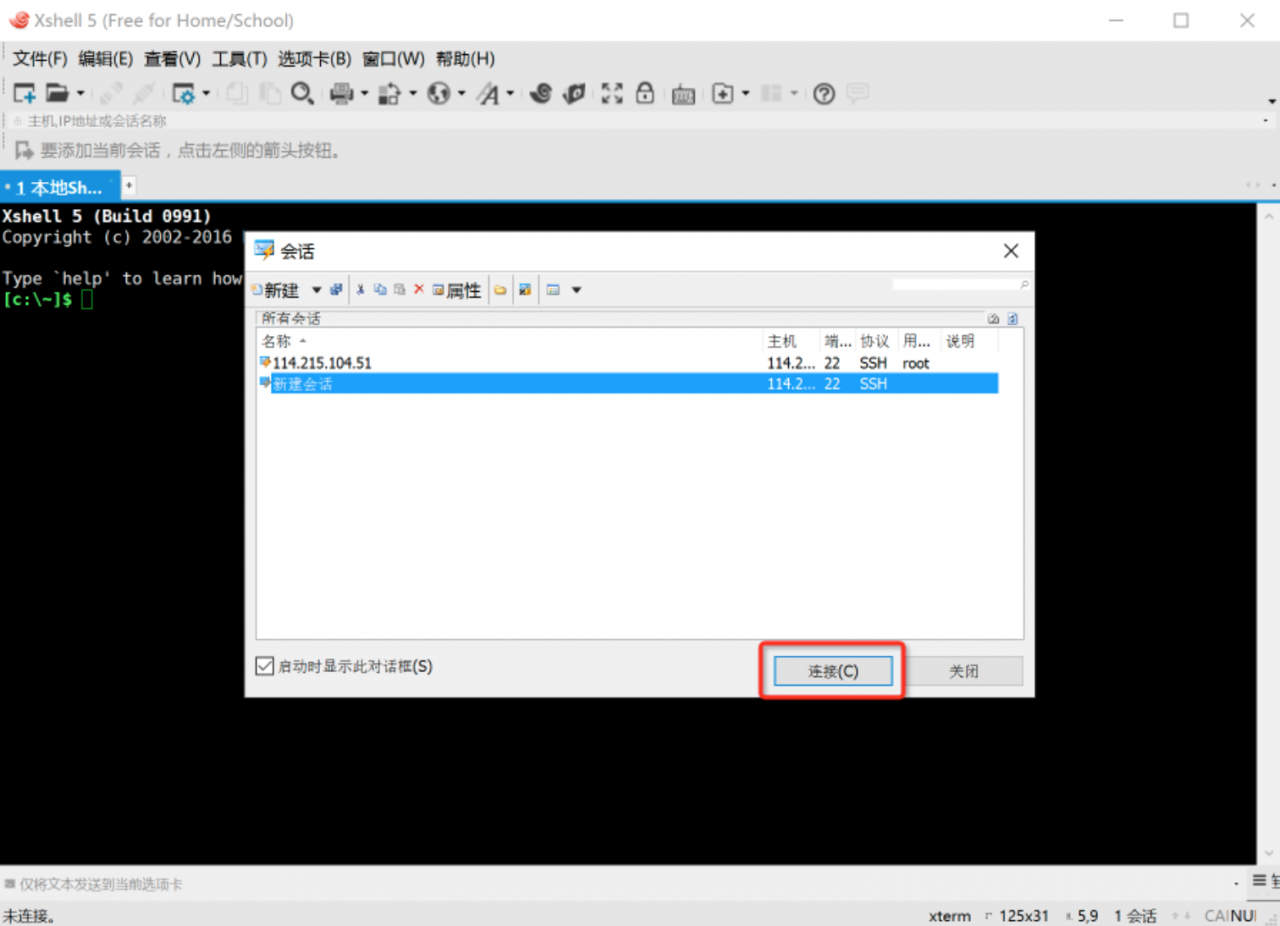Viewport: 1280px width, 926px height.
Task: Click the host address input field
Action: (x=640, y=121)
